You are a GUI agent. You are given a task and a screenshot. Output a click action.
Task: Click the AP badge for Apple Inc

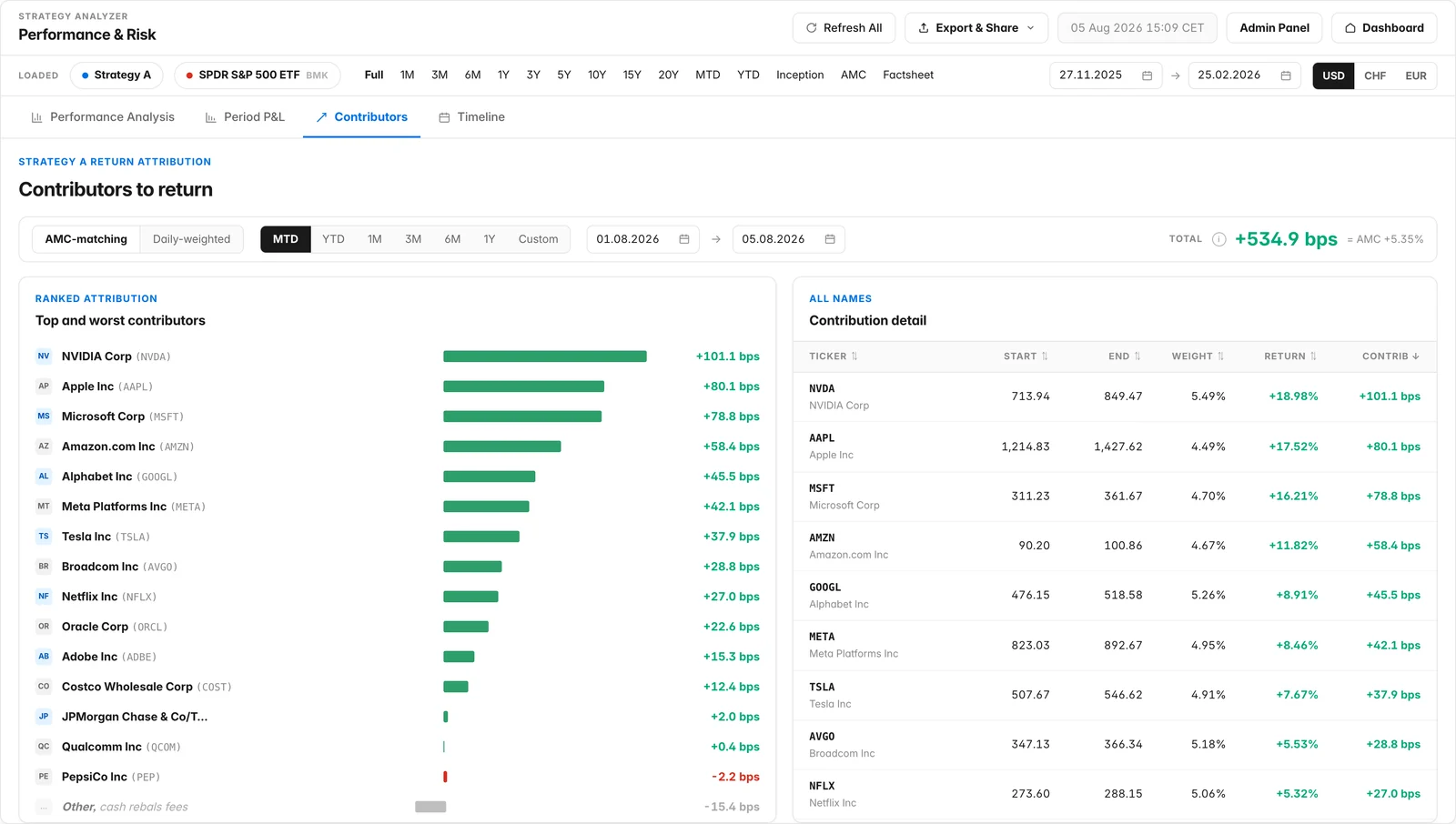click(44, 387)
